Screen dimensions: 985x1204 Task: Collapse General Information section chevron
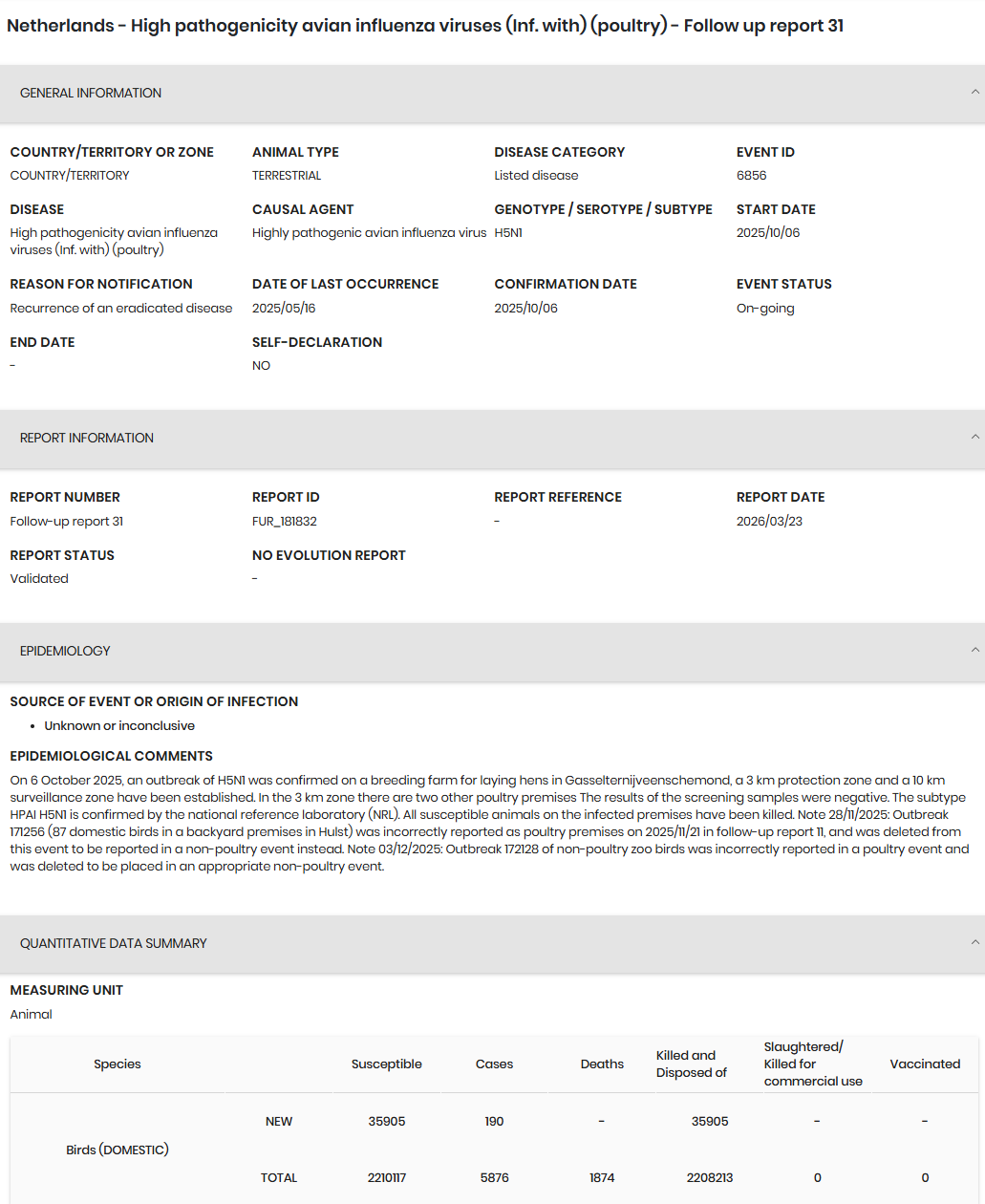974,93
